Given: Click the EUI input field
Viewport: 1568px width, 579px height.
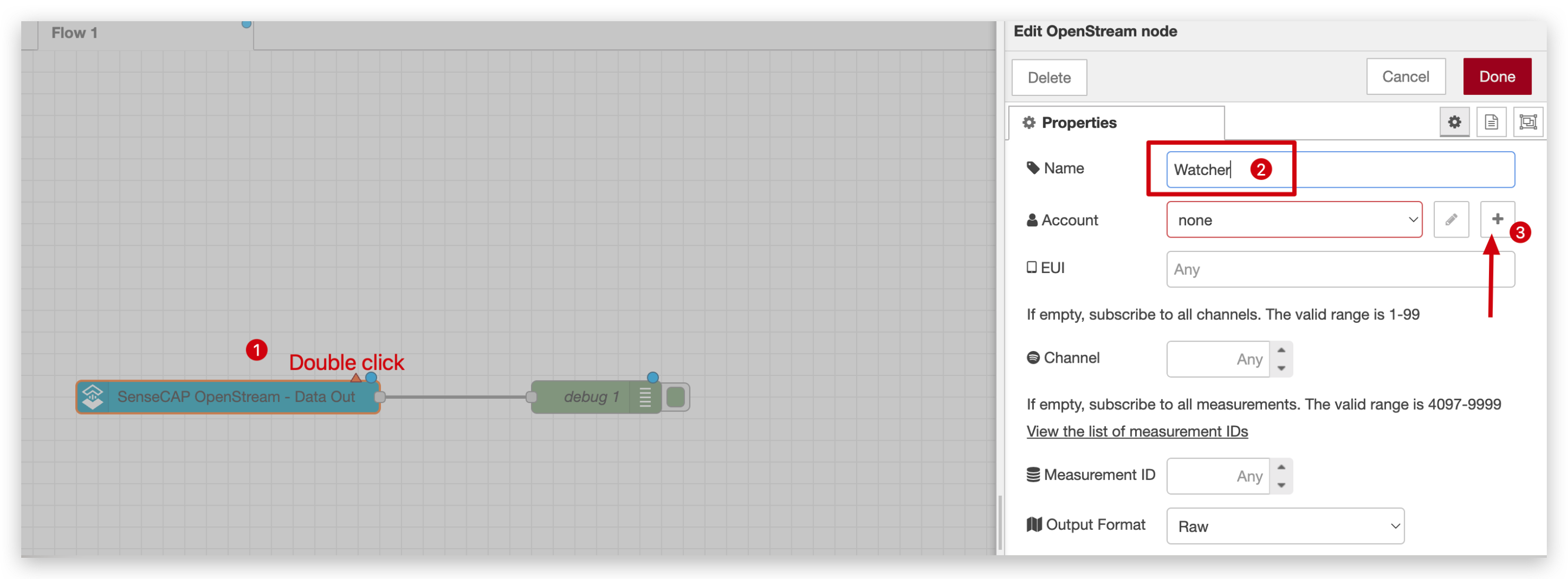Looking at the screenshot, I should tap(1340, 269).
